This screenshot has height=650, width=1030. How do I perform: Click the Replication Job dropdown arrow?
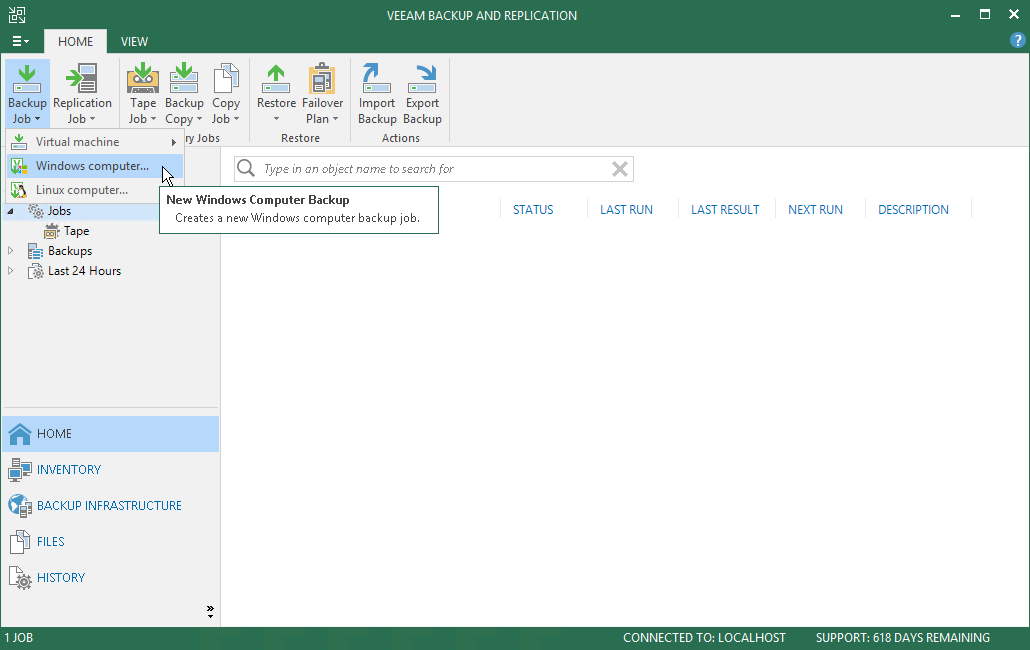pos(93,119)
